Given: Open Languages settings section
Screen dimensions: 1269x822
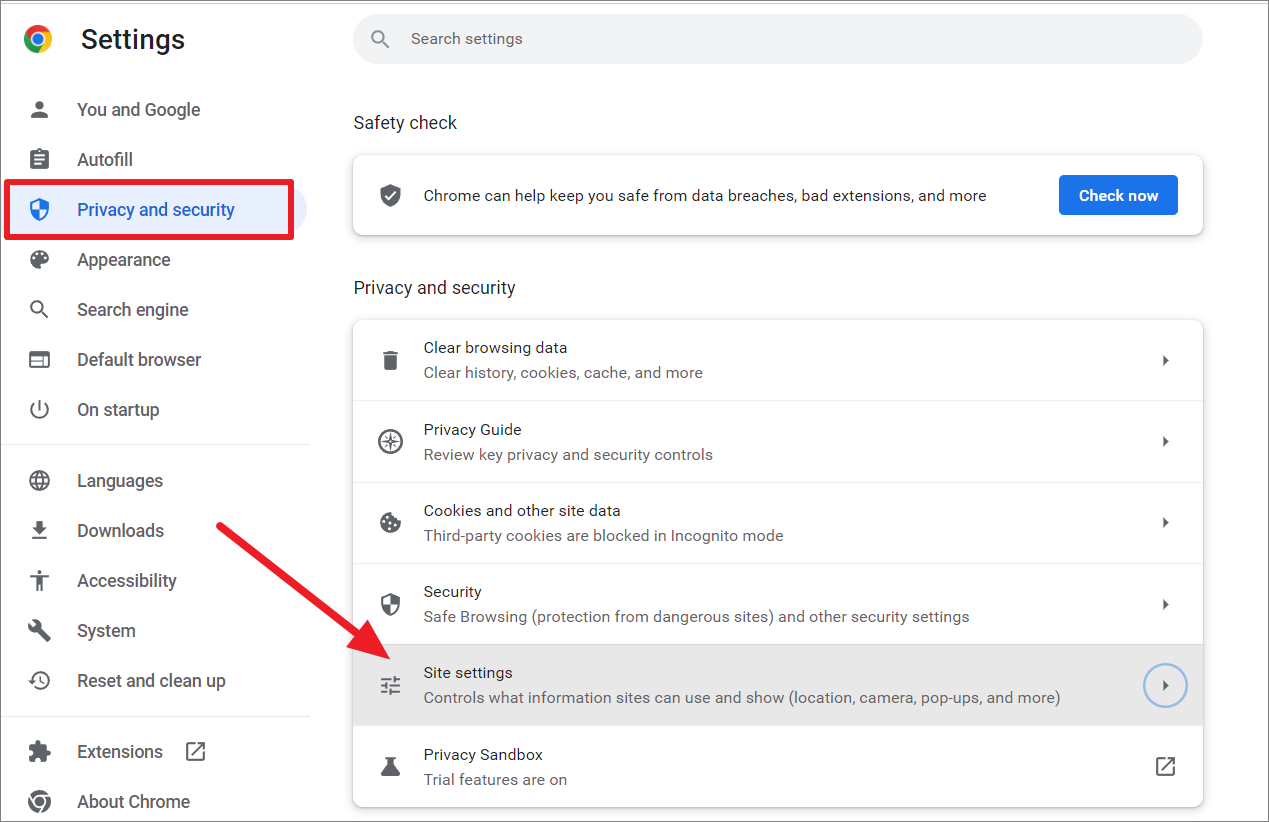Looking at the screenshot, I should (x=120, y=480).
